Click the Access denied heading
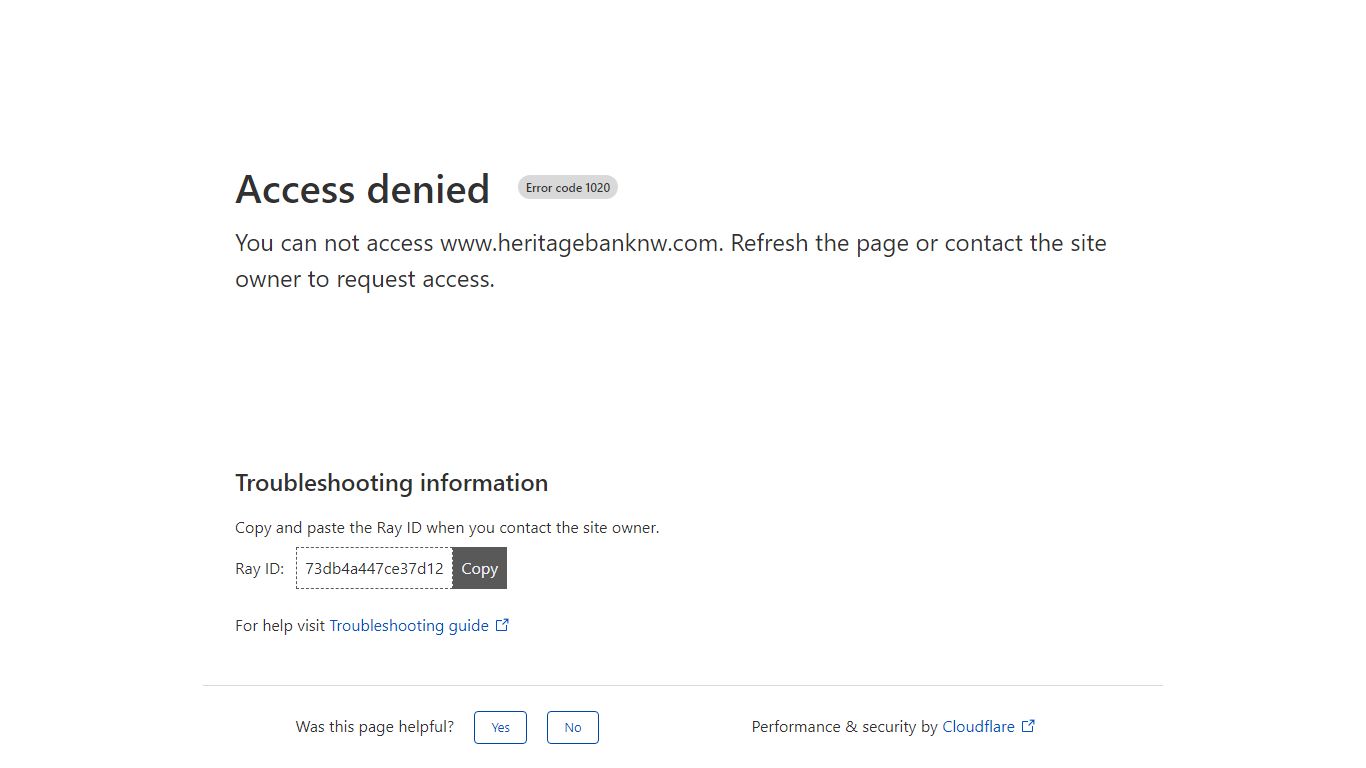 [x=362, y=189]
